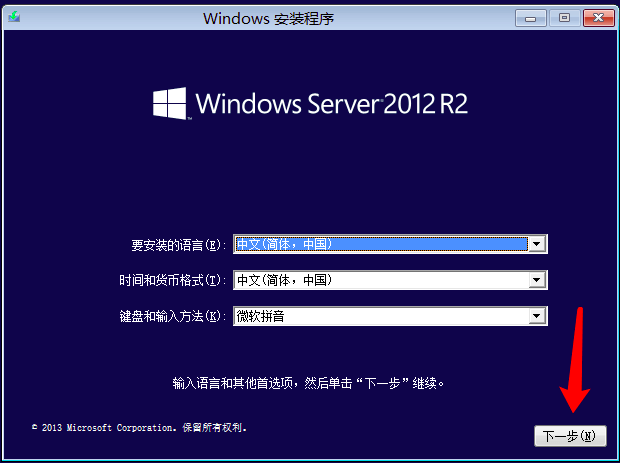This screenshot has height=463, width=620.
Task: Click the 键盘和输入方法(K) label
Action: tap(172, 316)
